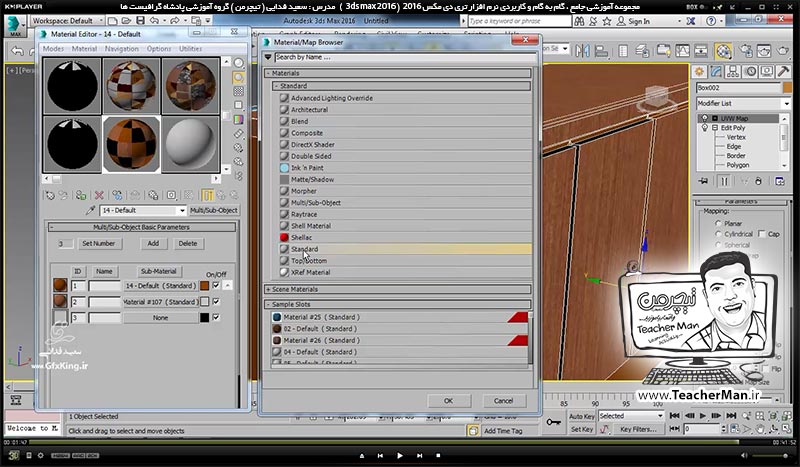
Task: Click Put to Library icon
Action: (153, 195)
